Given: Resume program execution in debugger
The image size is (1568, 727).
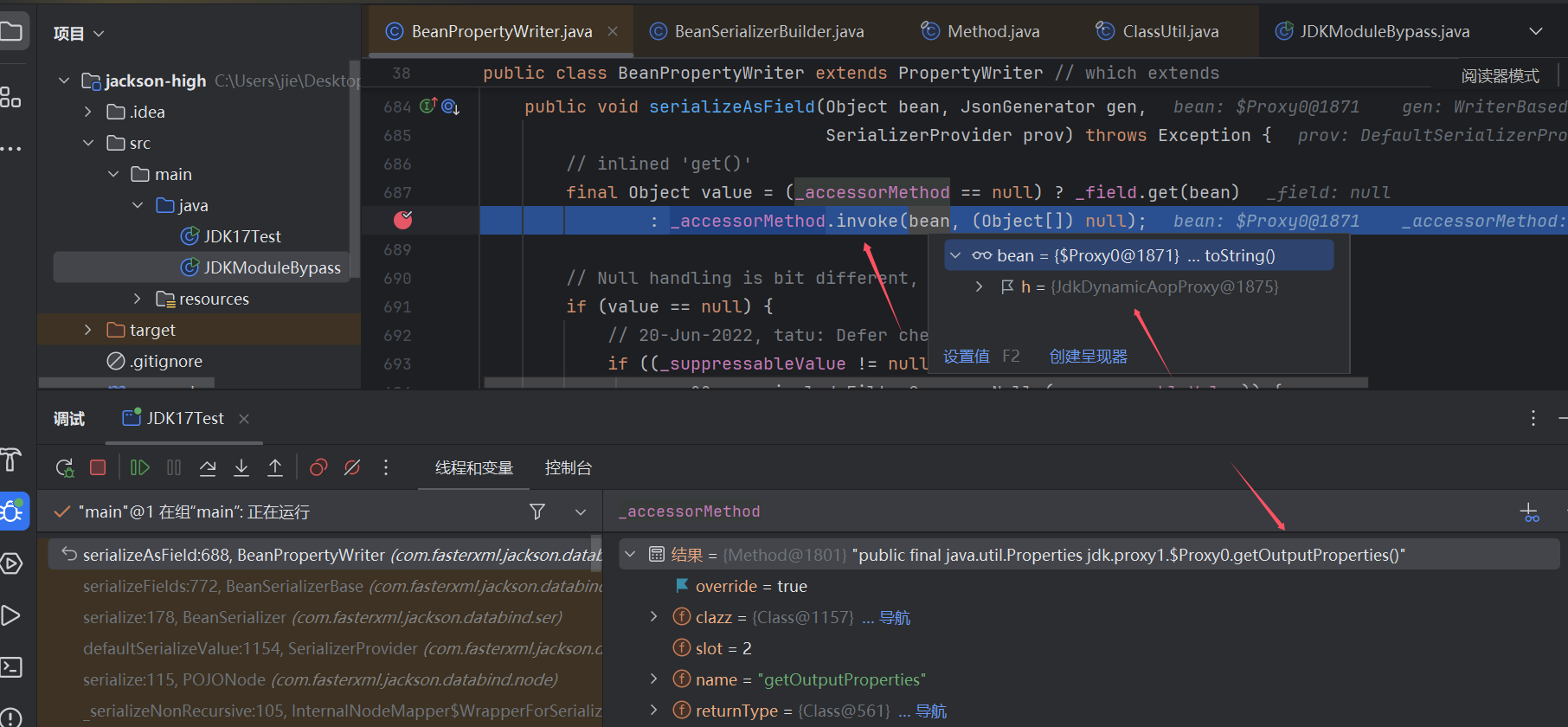Looking at the screenshot, I should point(139,468).
